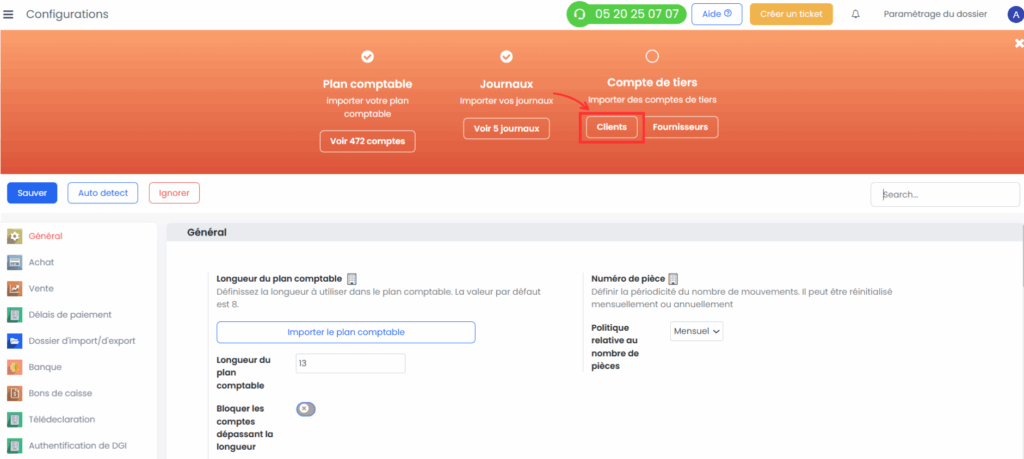Open the user avatar menu
Screen dimensions: 1024x459
pos(1015,14)
